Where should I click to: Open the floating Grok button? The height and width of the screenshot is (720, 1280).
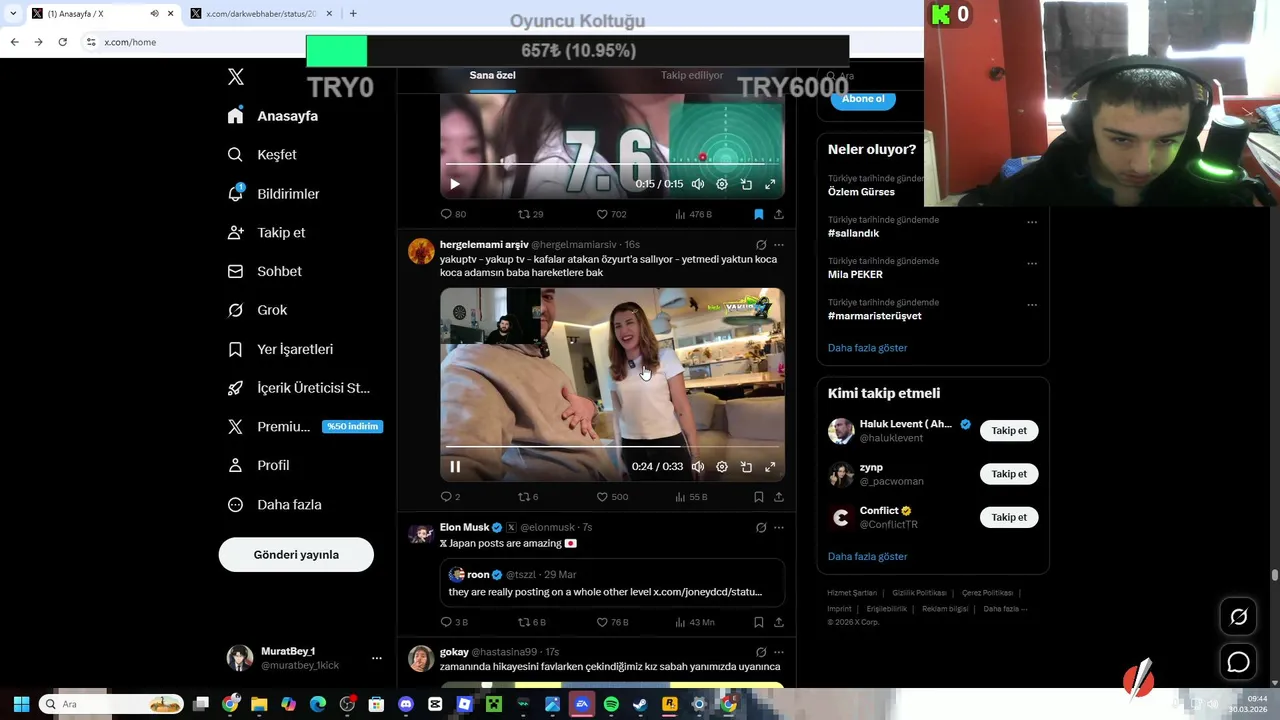pyautogui.click(x=1239, y=617)
